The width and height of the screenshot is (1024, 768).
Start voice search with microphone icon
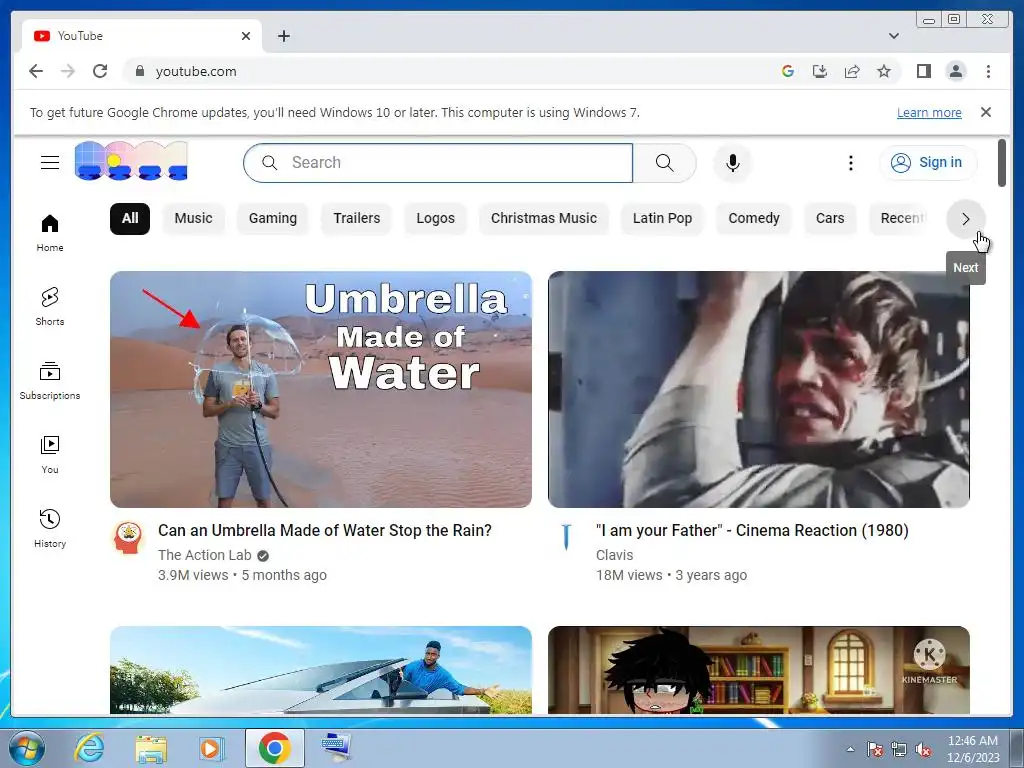coord(733,163)
